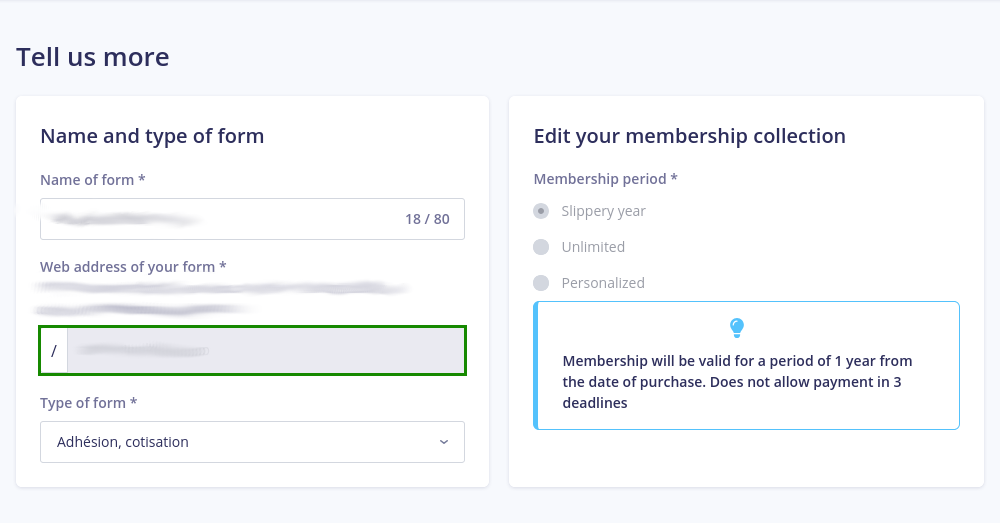Click the lightbulb tip icon
The image size is (1000, 523).
(x=737, y=327)
